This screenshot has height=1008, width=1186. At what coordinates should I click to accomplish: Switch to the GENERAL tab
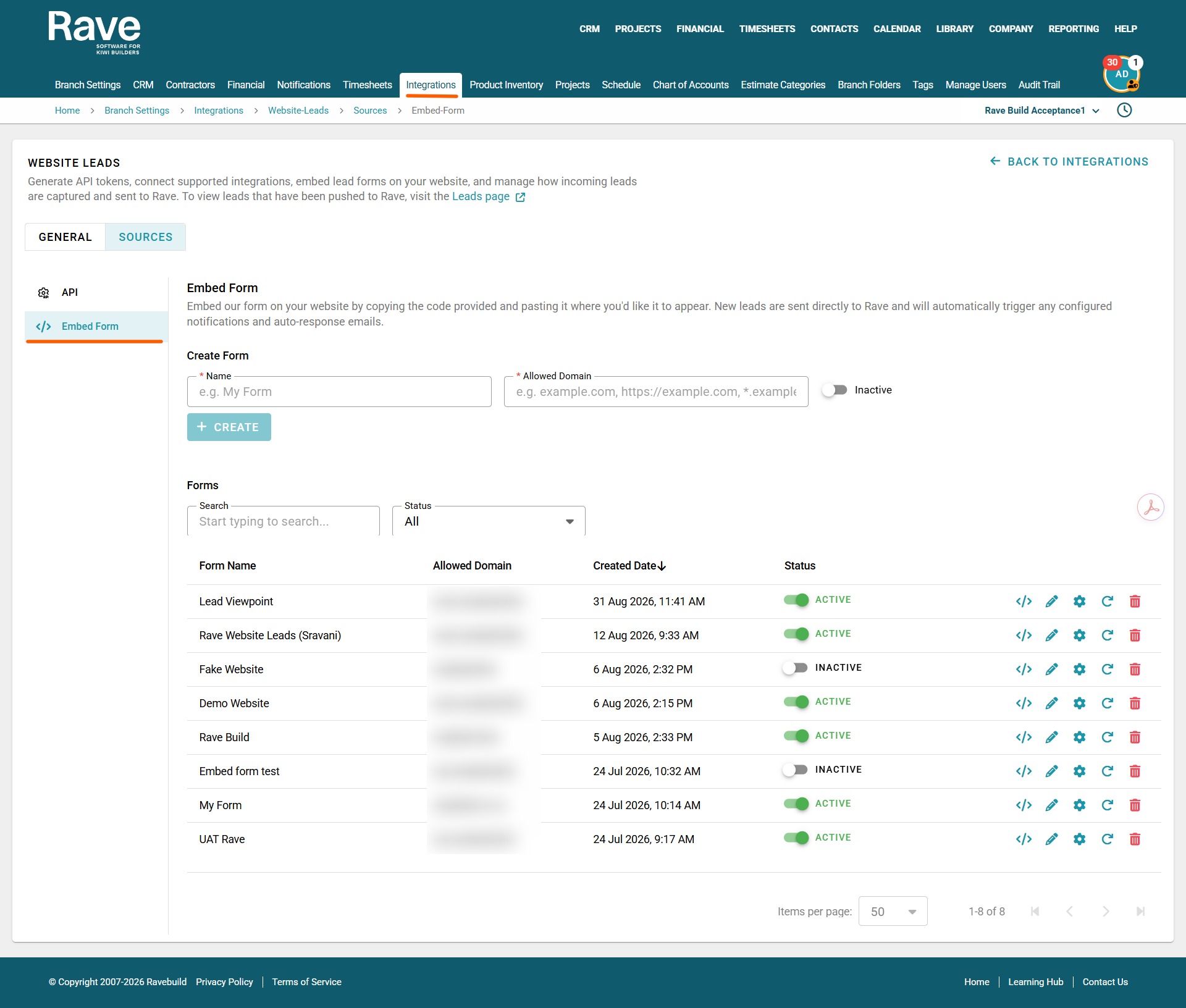(65, 237)
